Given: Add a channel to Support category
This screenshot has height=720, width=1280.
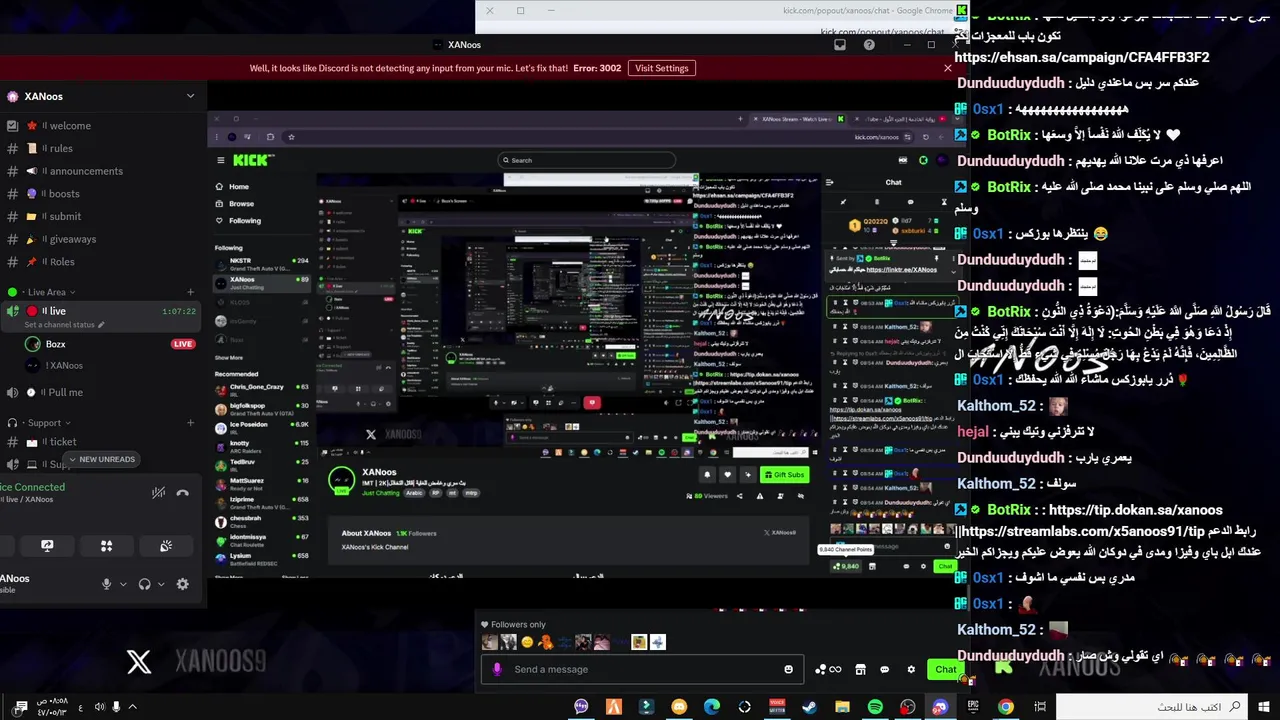Looking at the screenshot, I should tap(190, 423).
